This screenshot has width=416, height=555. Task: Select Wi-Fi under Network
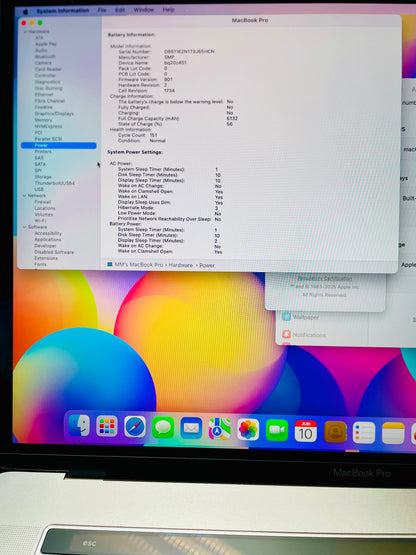(40, 221)
